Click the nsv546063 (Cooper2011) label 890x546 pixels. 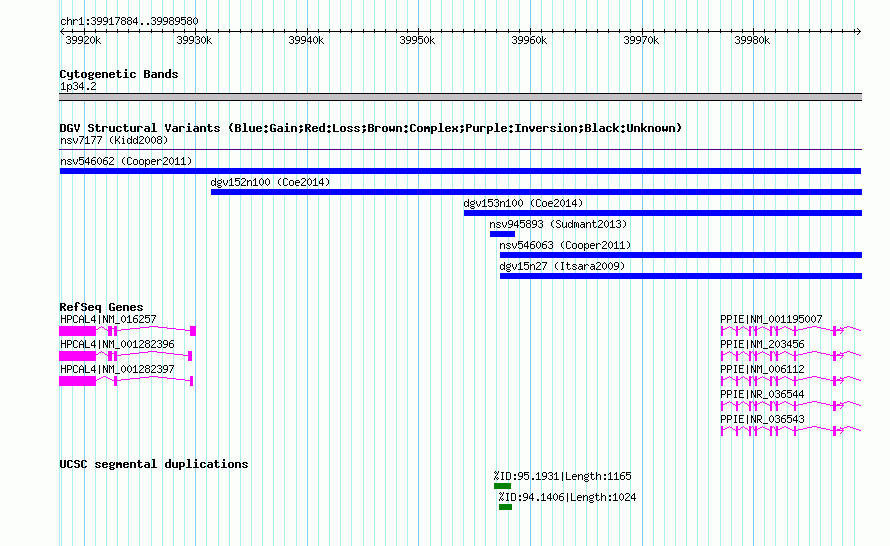565,245
